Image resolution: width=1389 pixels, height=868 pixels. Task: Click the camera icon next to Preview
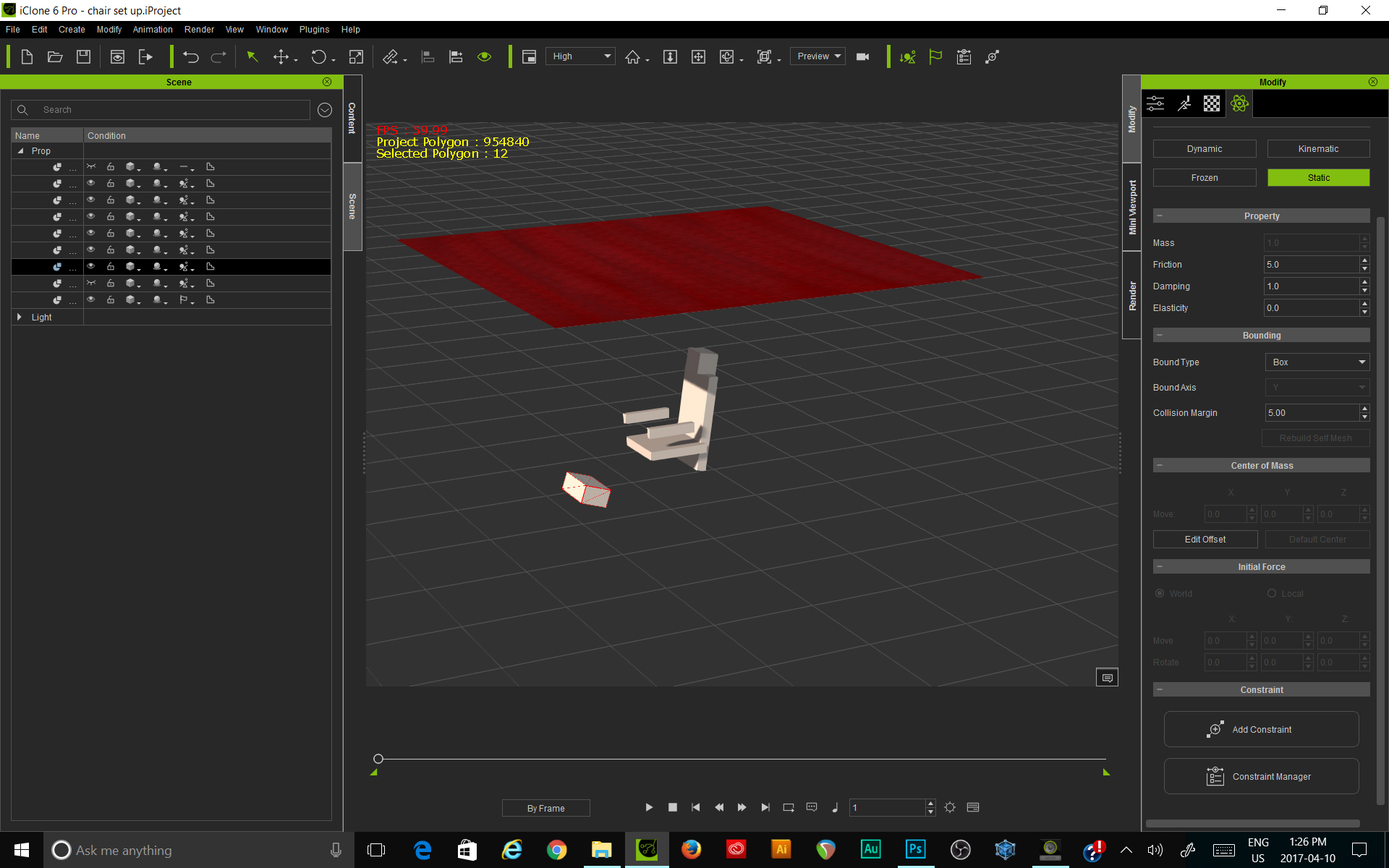[862, 57]
